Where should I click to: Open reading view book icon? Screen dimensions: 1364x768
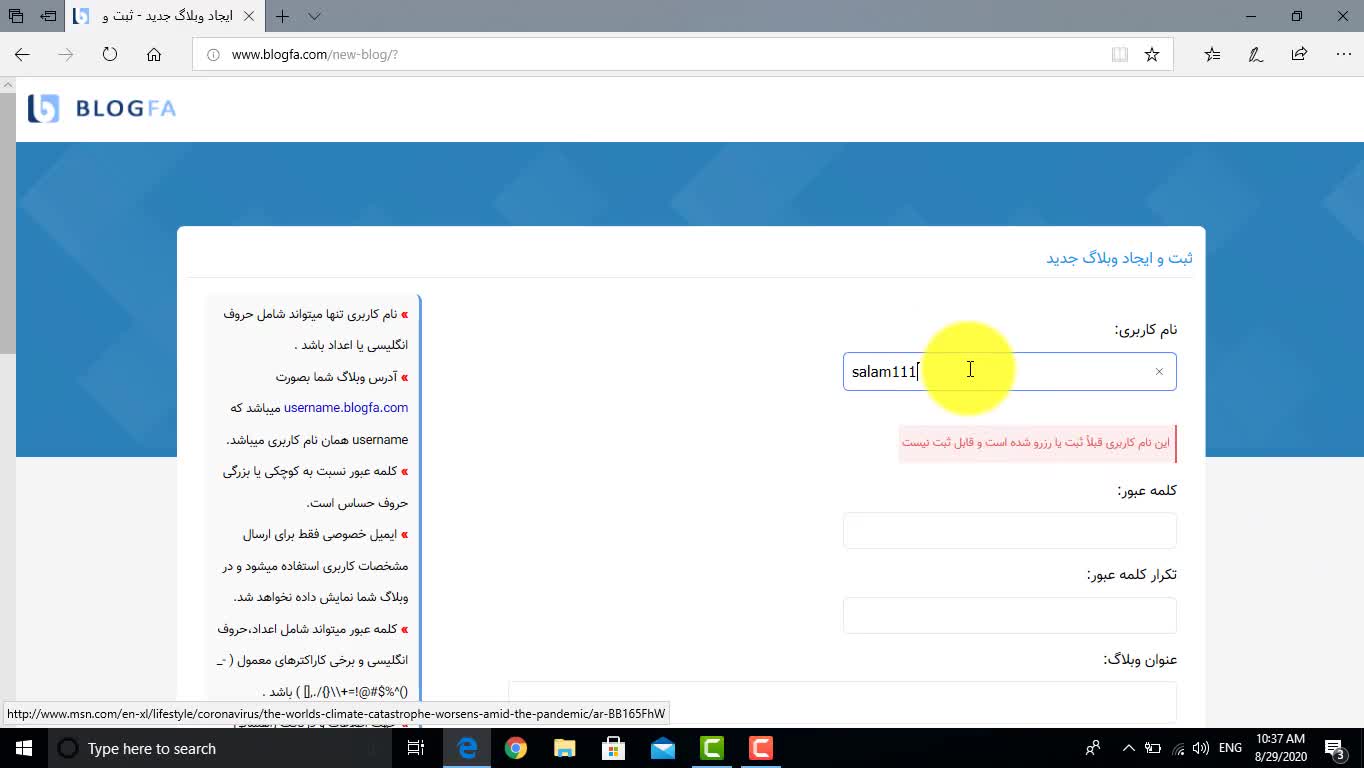(1120, 55)
